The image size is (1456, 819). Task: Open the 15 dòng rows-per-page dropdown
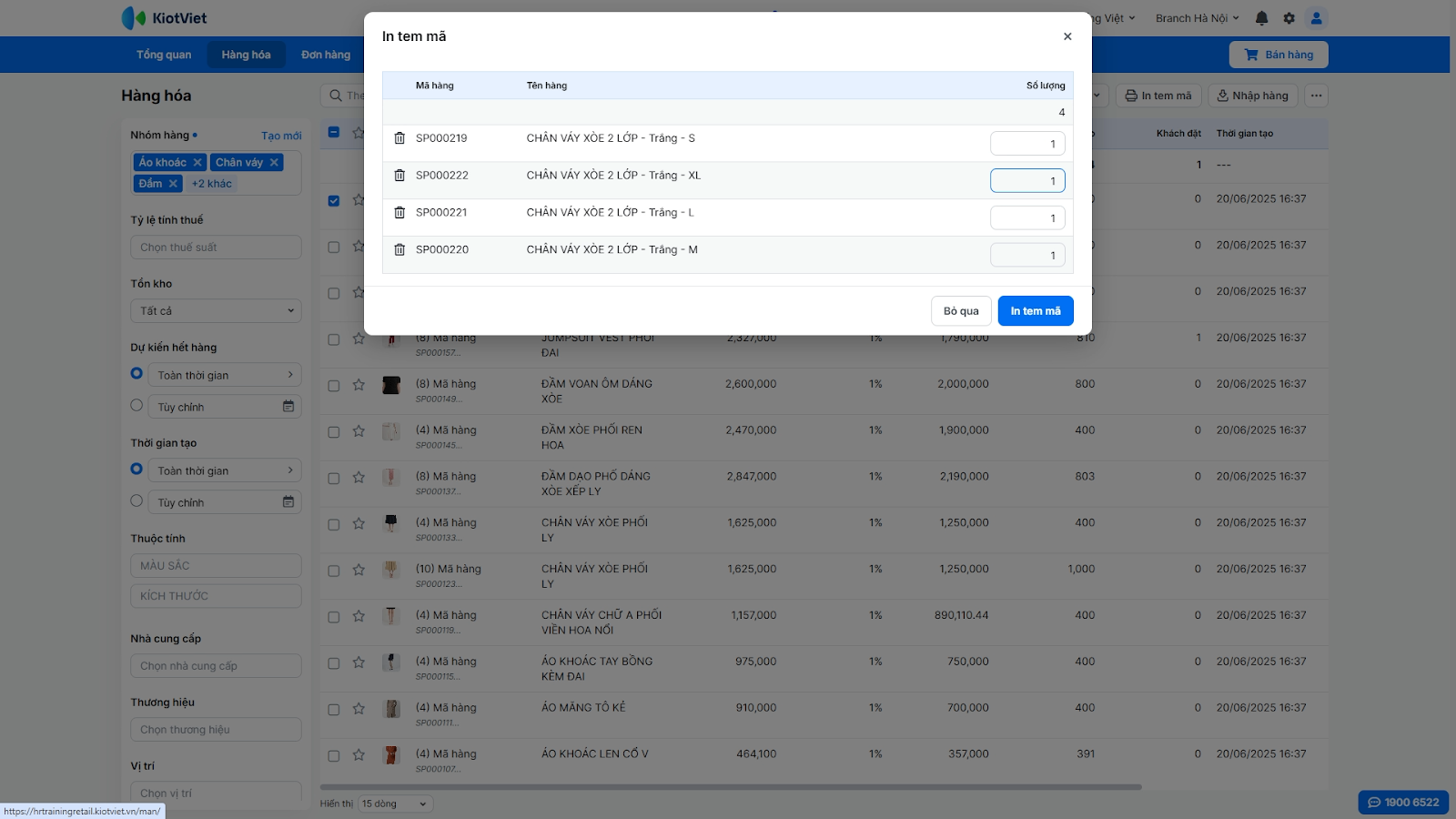click(x=395, y=804)
